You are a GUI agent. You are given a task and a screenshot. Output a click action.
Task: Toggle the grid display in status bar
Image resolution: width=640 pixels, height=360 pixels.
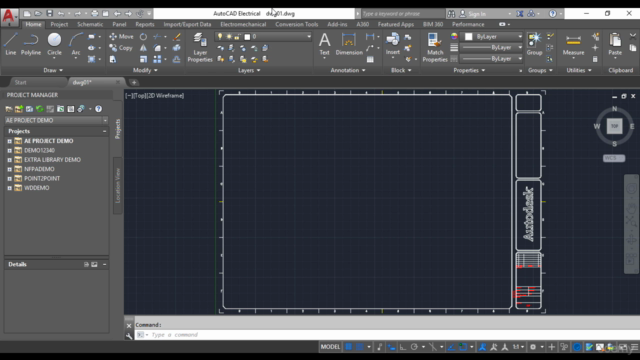coord(349,347)
